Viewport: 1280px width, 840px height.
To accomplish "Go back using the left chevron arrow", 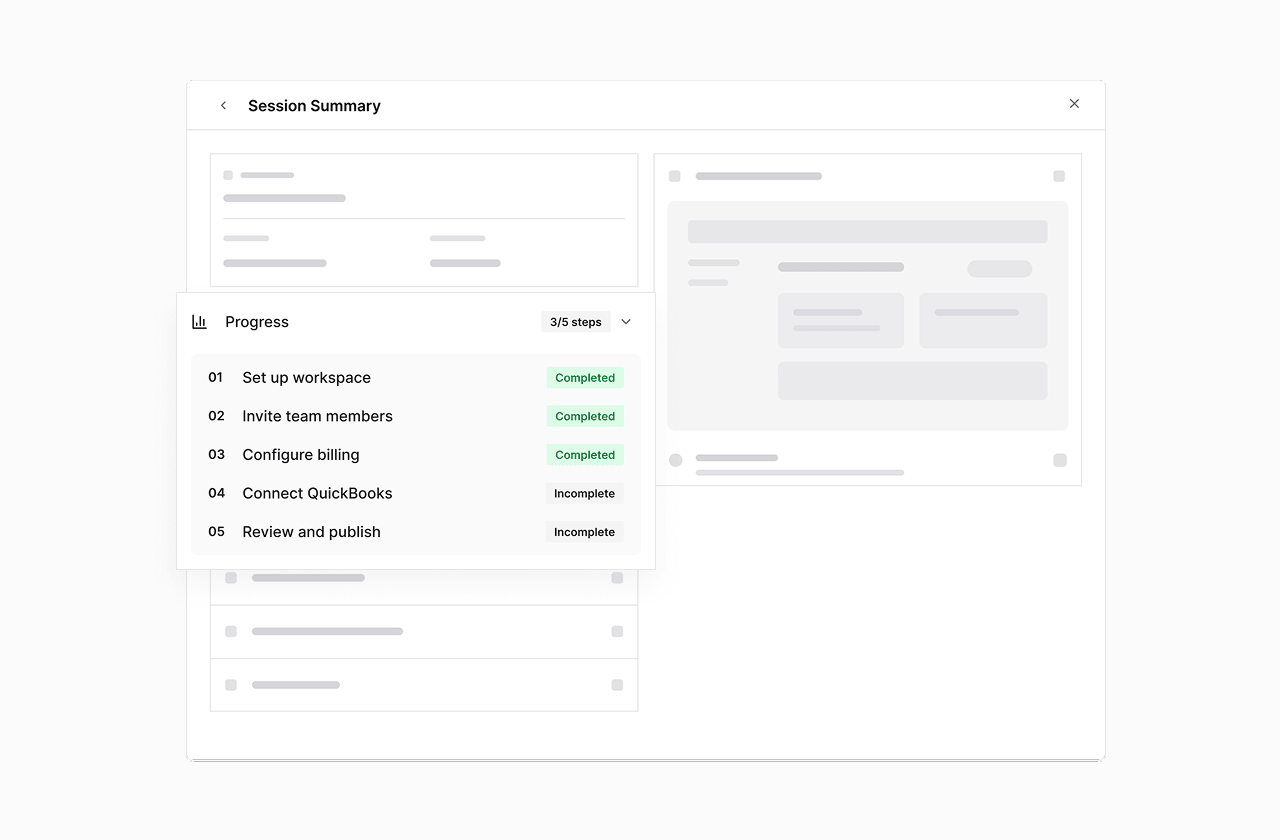I will 223,105.
